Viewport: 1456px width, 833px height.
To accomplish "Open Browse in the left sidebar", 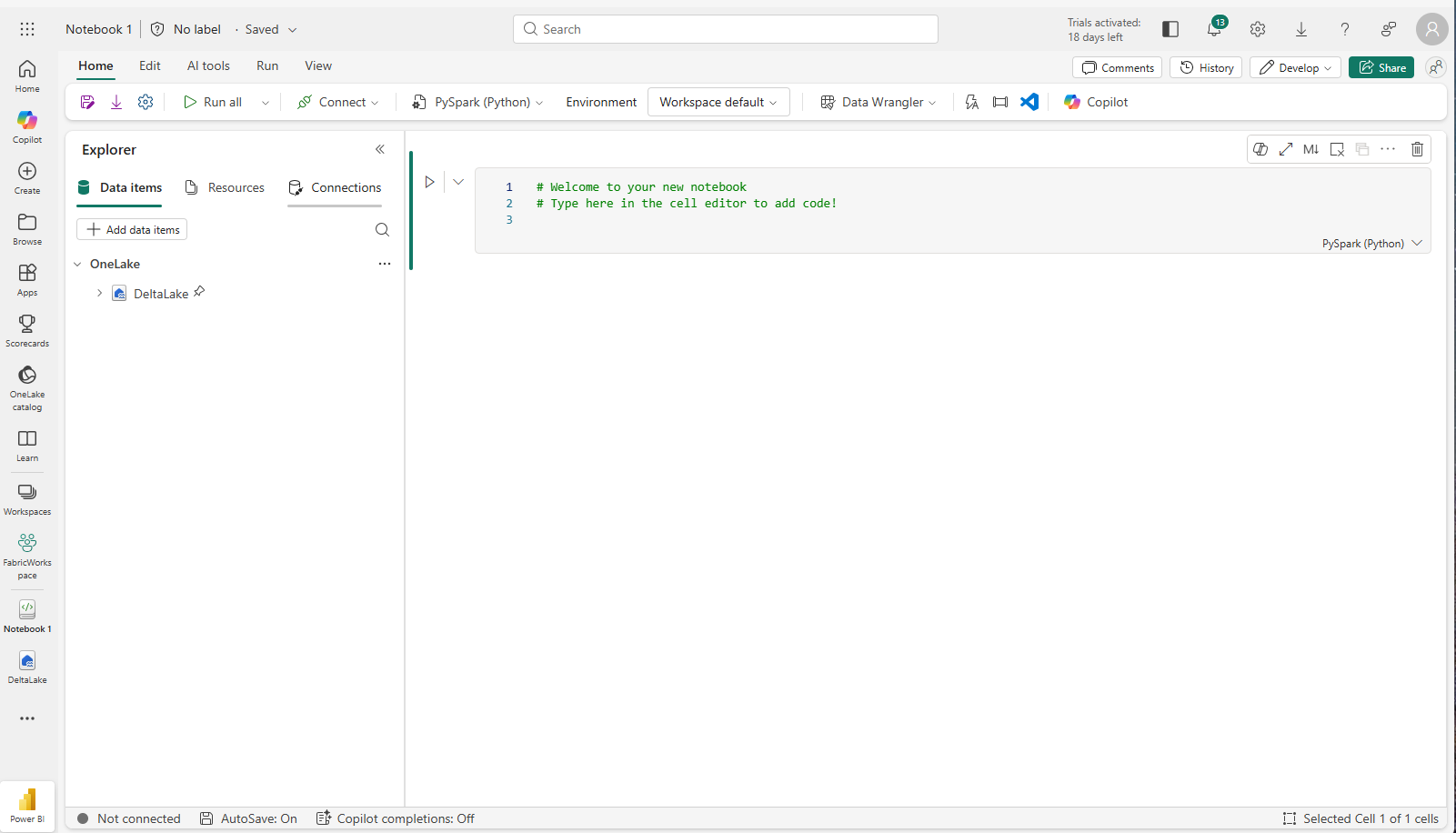I will tap(27, 229).
